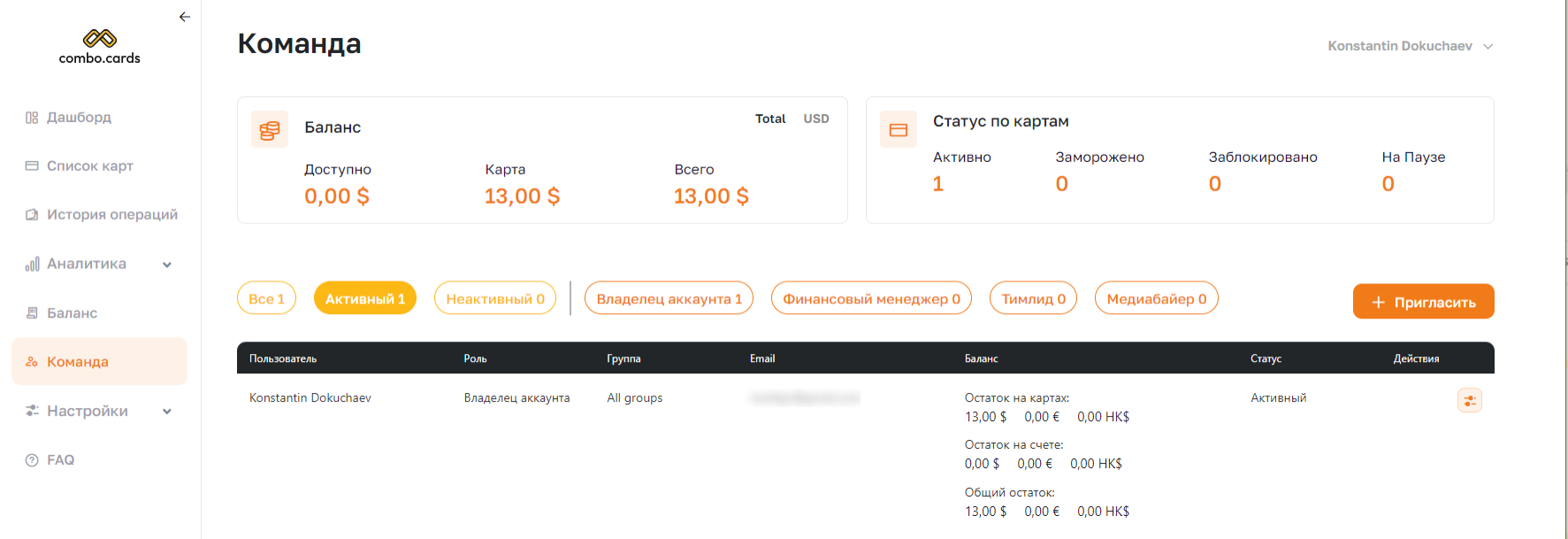This screenshot has height=539, width=1568.
Task: Click the card icon in Статус по картам
Action: 899,130
